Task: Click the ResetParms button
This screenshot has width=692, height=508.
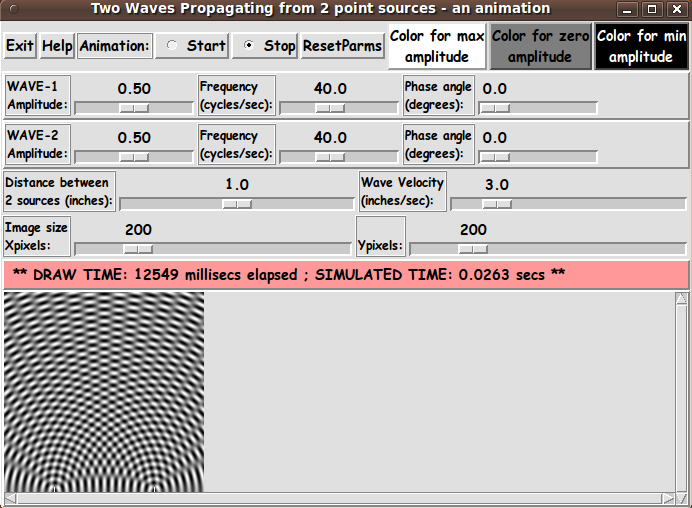Action: coord(342,45)
